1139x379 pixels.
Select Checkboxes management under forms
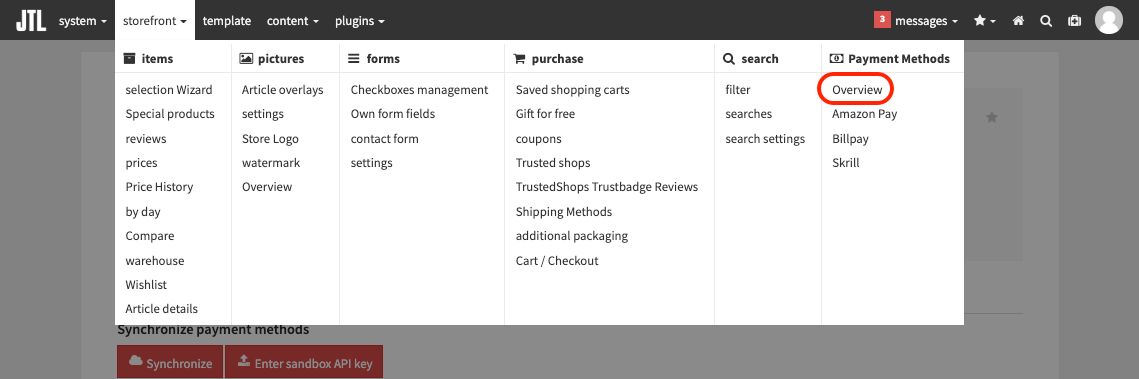tap(419, 90)
